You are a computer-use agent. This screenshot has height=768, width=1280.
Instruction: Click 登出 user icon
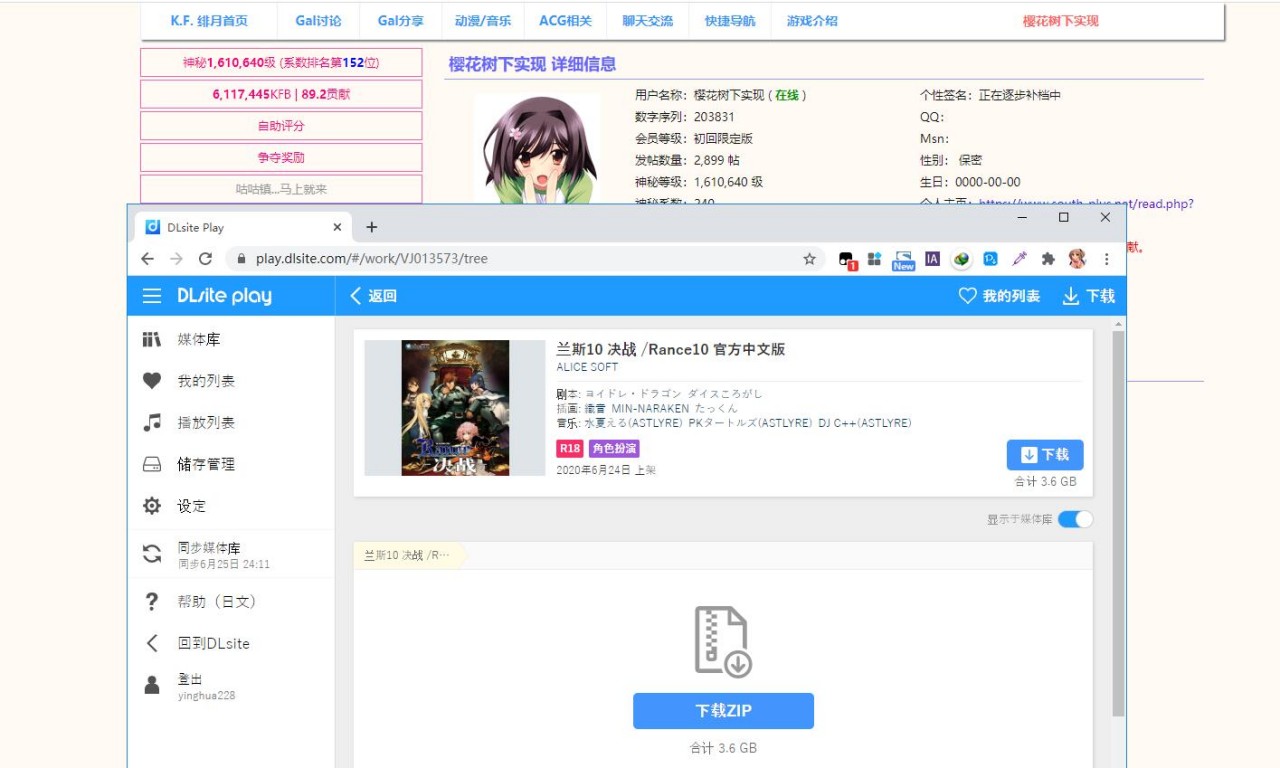(x=152, y=685)
